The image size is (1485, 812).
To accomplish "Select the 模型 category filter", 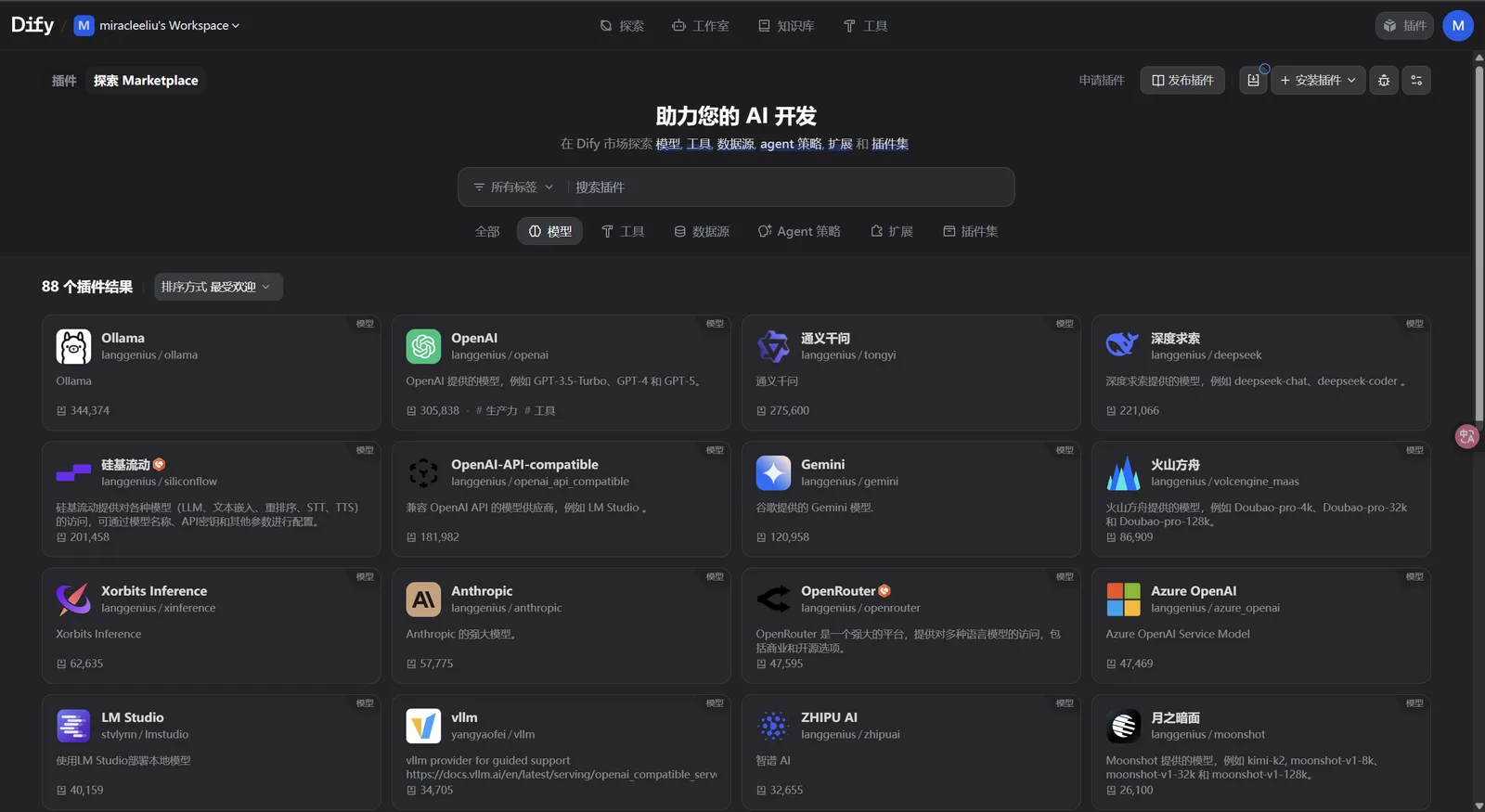I will pos(549,231).
